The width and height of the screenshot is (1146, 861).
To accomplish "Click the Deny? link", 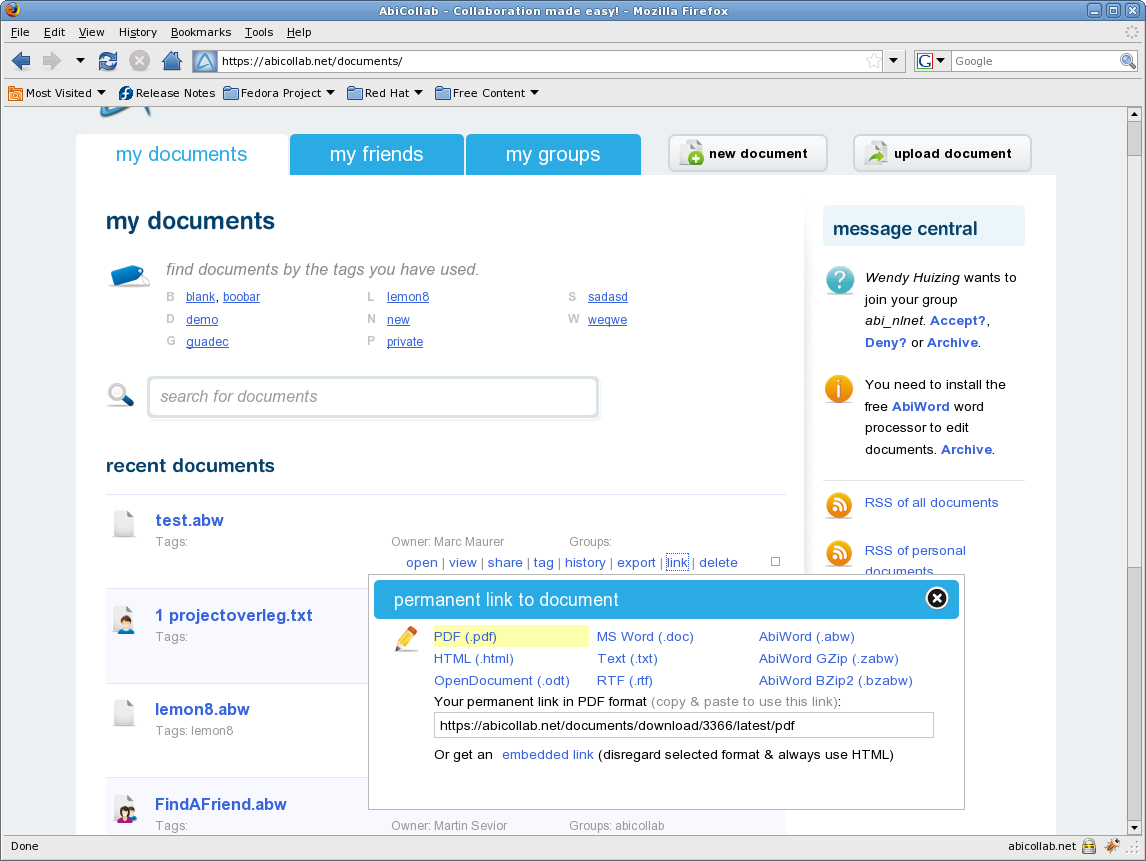I will (886, 342).
